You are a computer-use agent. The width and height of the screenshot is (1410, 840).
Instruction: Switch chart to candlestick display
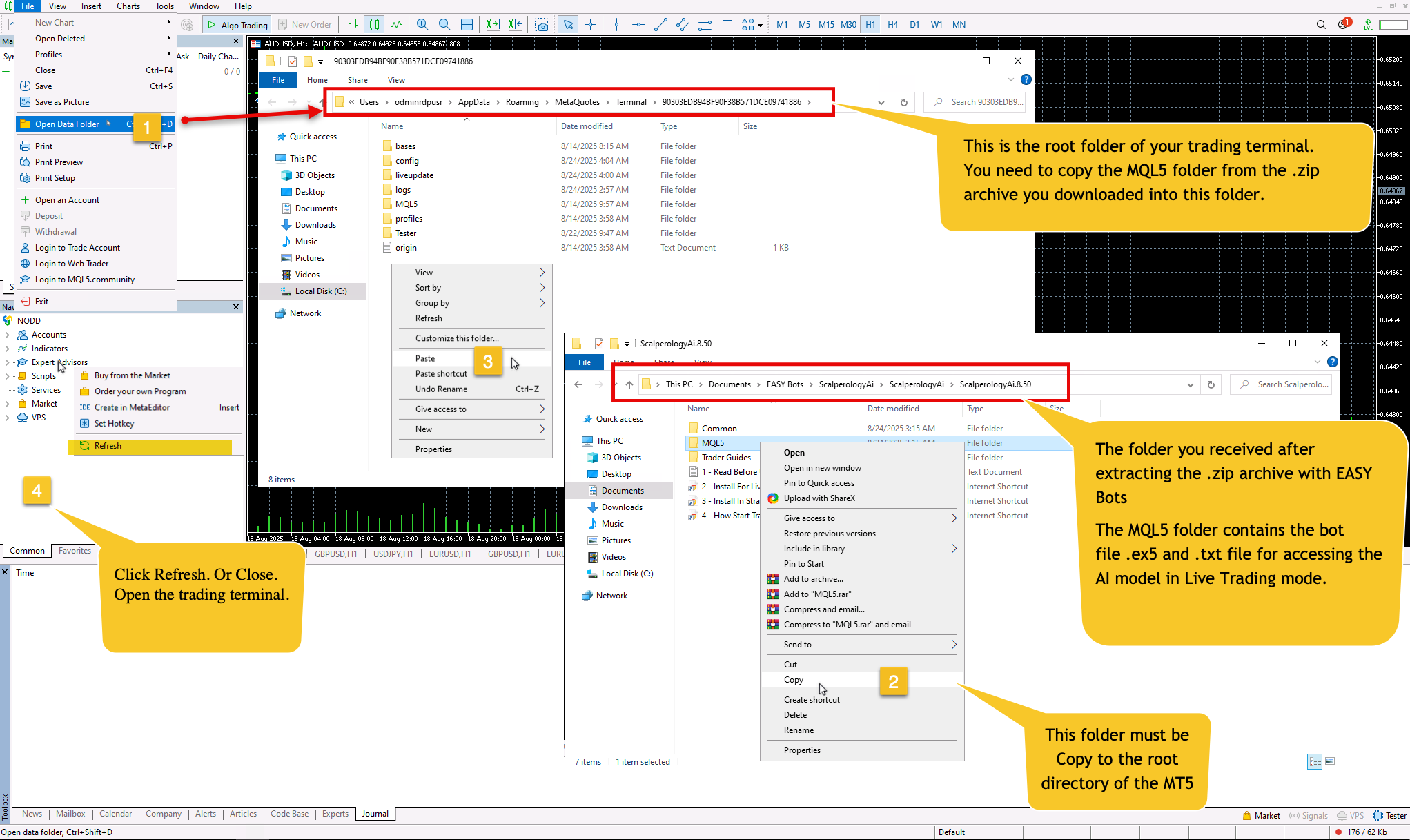[x=374, y=25]
